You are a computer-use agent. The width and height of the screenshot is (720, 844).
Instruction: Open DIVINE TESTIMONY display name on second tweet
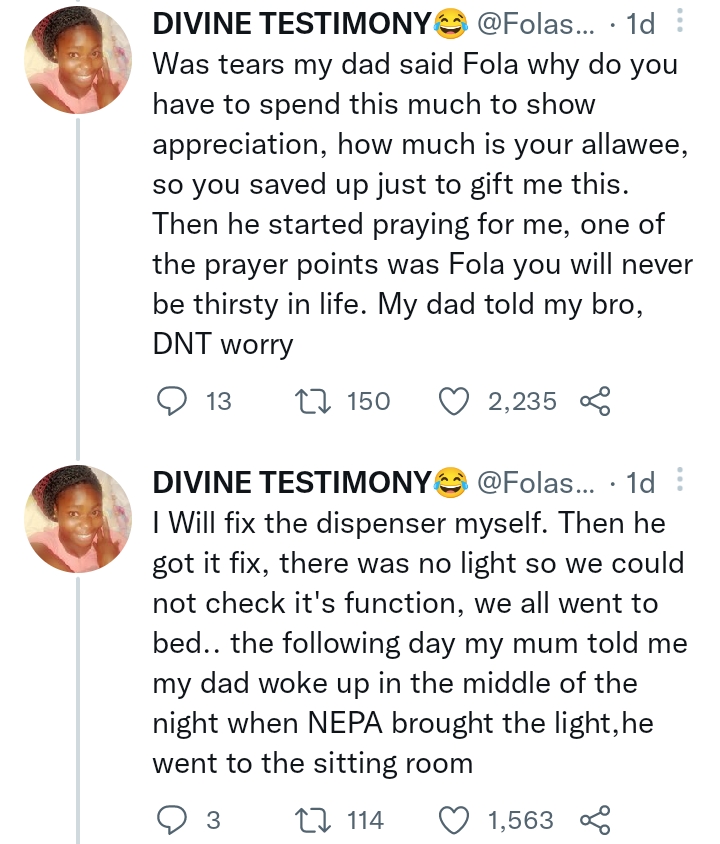point(292,484)
